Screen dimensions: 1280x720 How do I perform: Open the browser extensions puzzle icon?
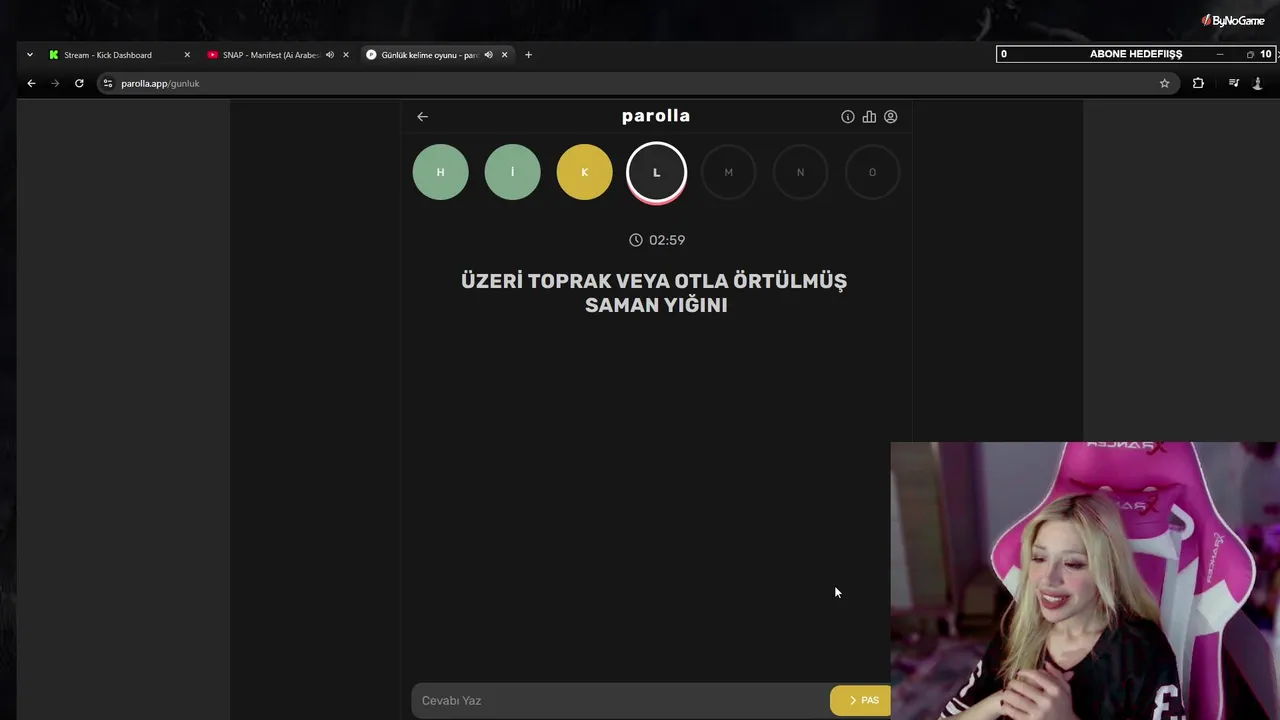click(x=1198, y=83)
